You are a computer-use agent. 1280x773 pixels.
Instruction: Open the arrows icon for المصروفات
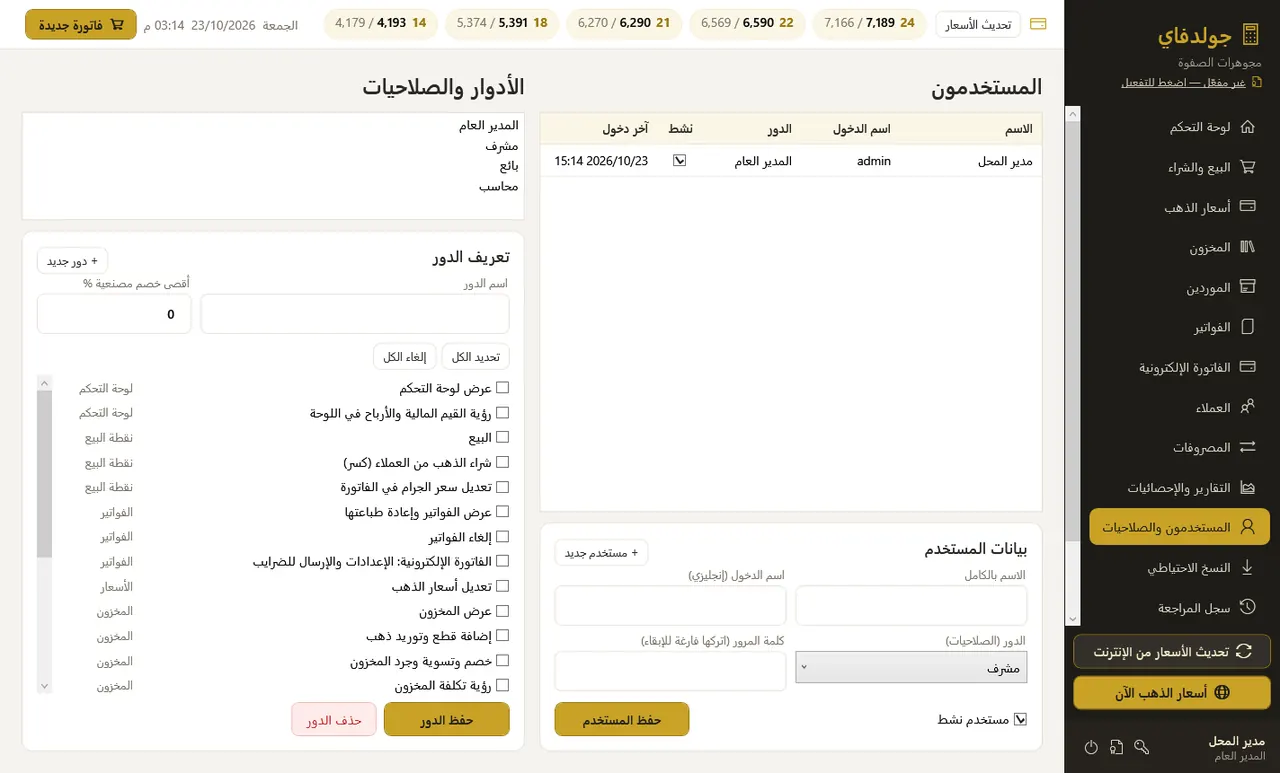(1247, 447)
